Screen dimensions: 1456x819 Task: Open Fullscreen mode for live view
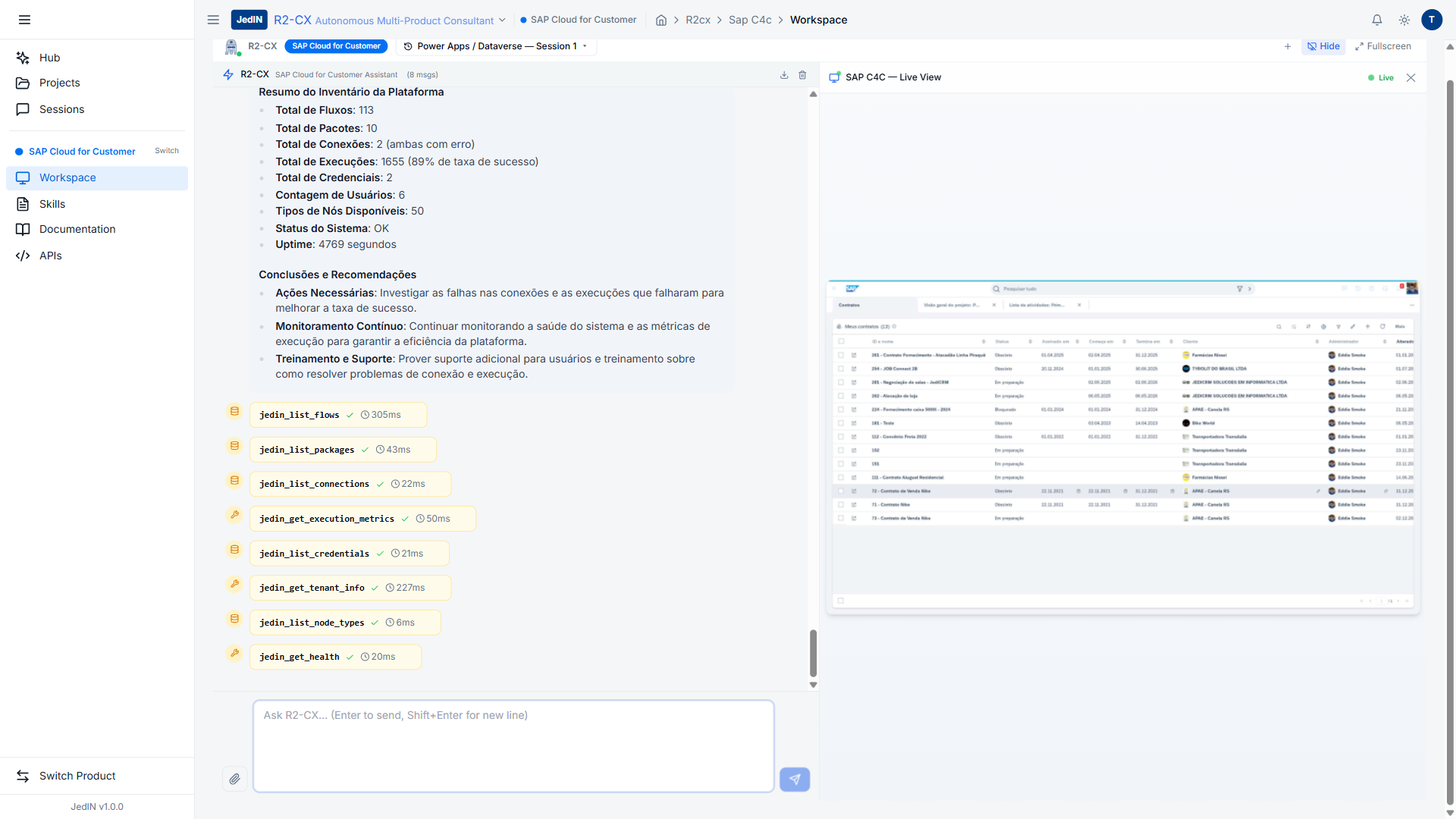[x=1383, y=46]
